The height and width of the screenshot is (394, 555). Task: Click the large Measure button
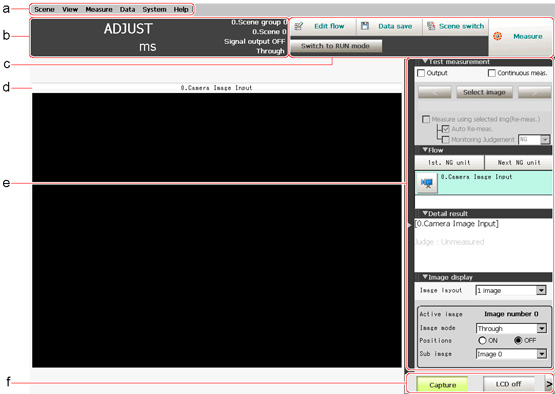click(520, 36)
